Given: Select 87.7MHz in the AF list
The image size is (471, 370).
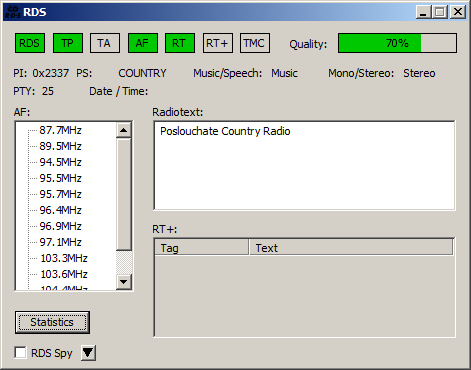Looking at the screenshot, I should coord(60,130).
